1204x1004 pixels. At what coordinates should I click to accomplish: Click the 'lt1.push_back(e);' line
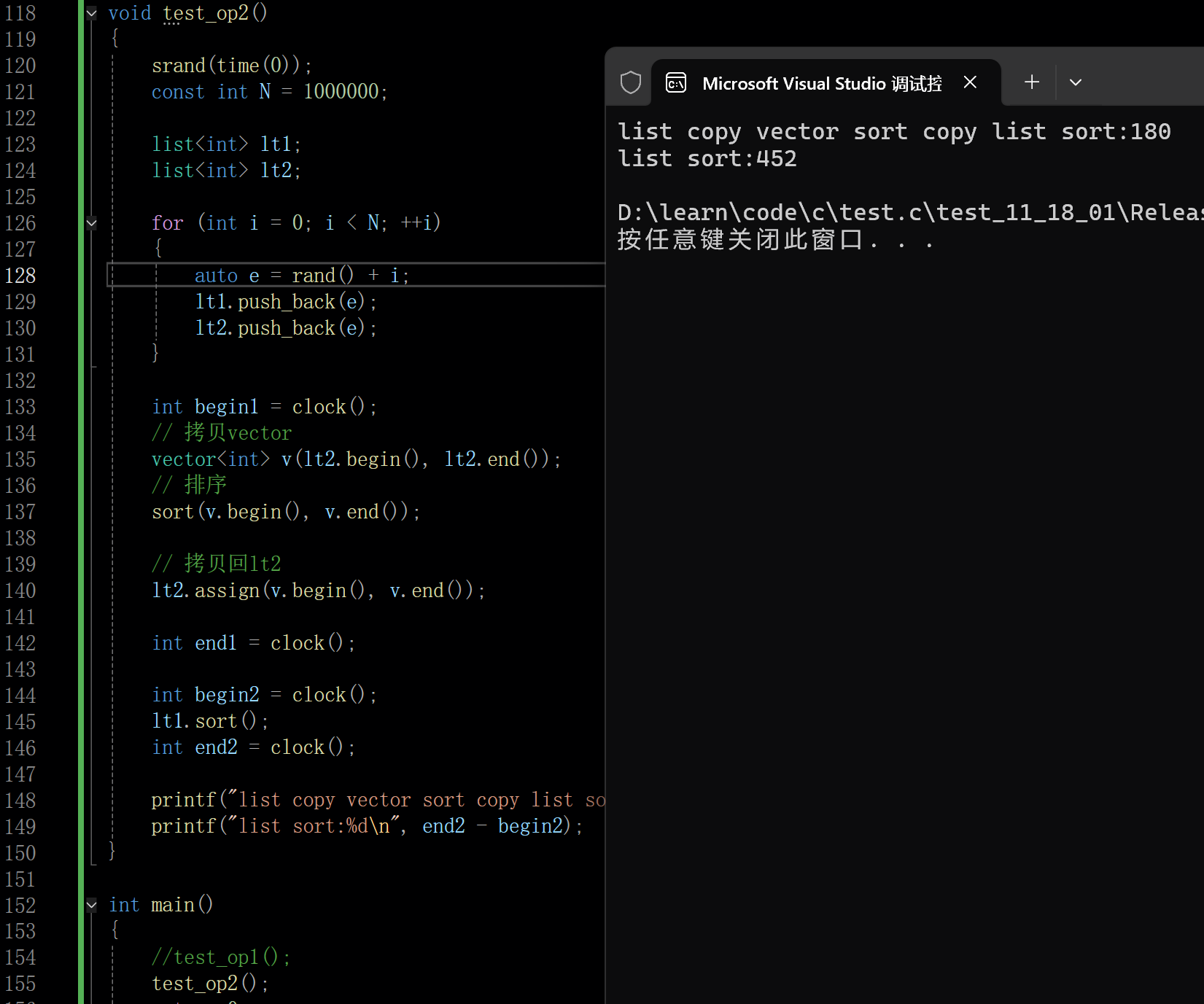point(286,302)
